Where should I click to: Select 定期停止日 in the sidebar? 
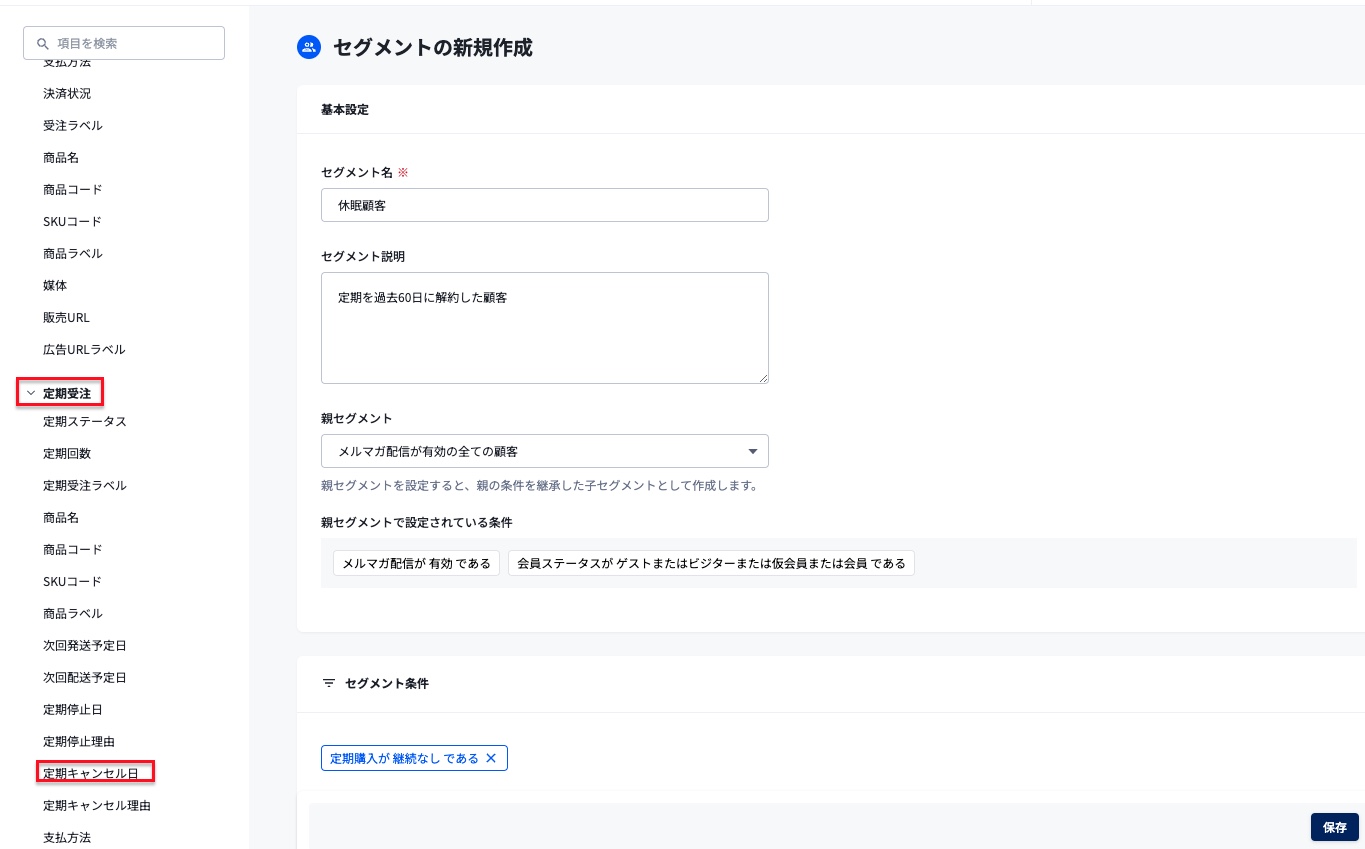click(73, 710)
